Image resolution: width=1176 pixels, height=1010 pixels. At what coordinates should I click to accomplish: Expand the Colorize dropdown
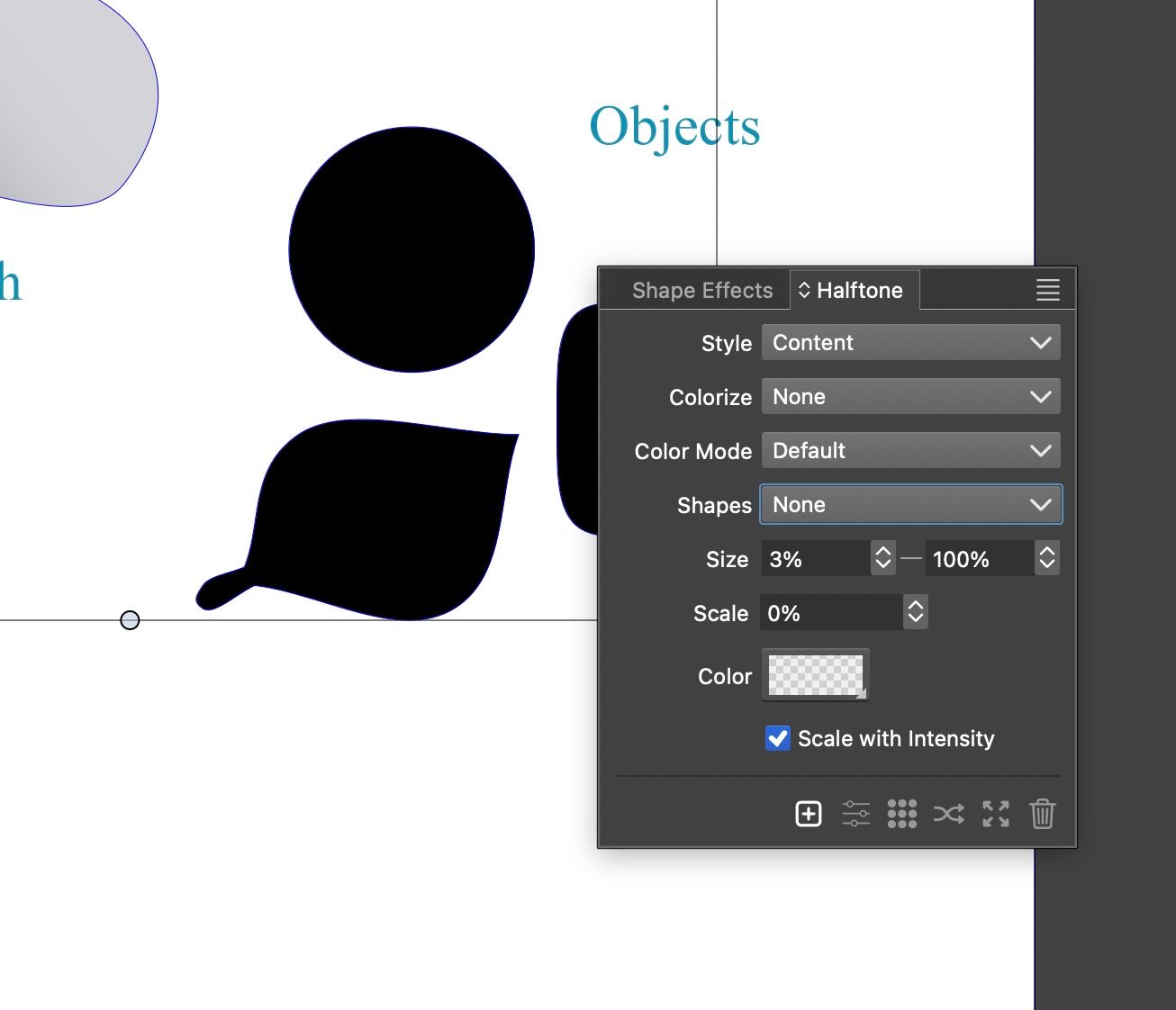click(x=910, y=397)
